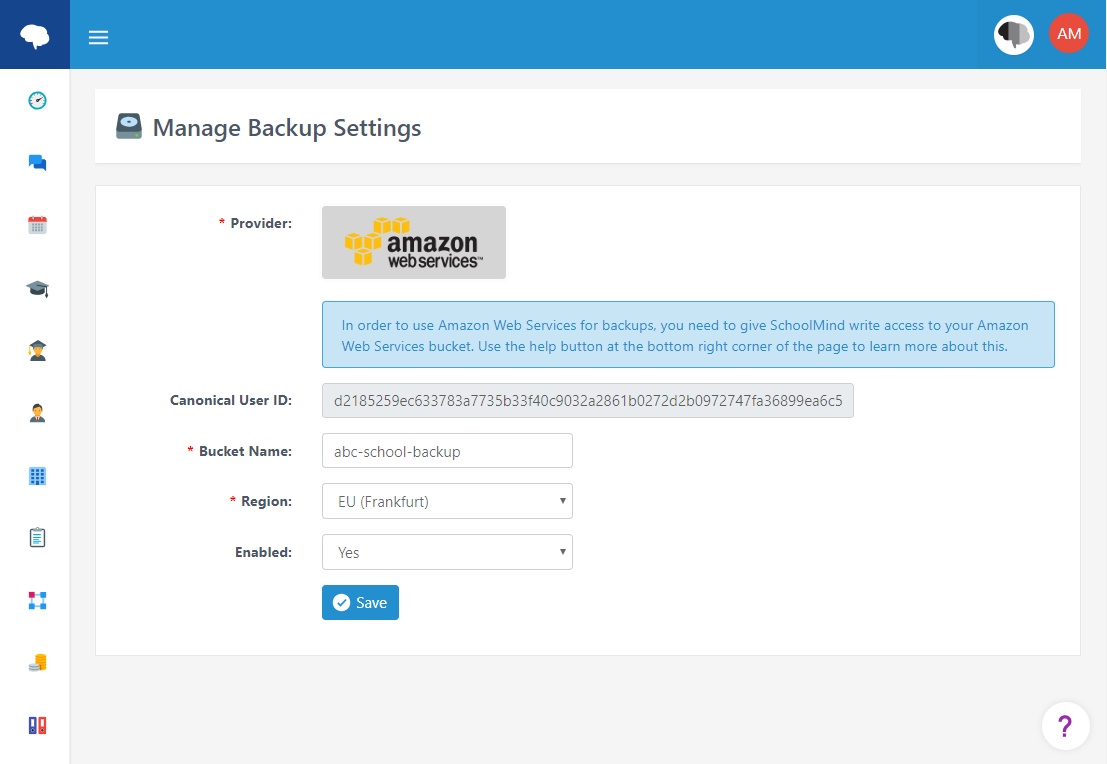Open the graduation cap sidebar icon
Image resolution: width=1107 pixels, height=764 pixels.
click(37, 288)
